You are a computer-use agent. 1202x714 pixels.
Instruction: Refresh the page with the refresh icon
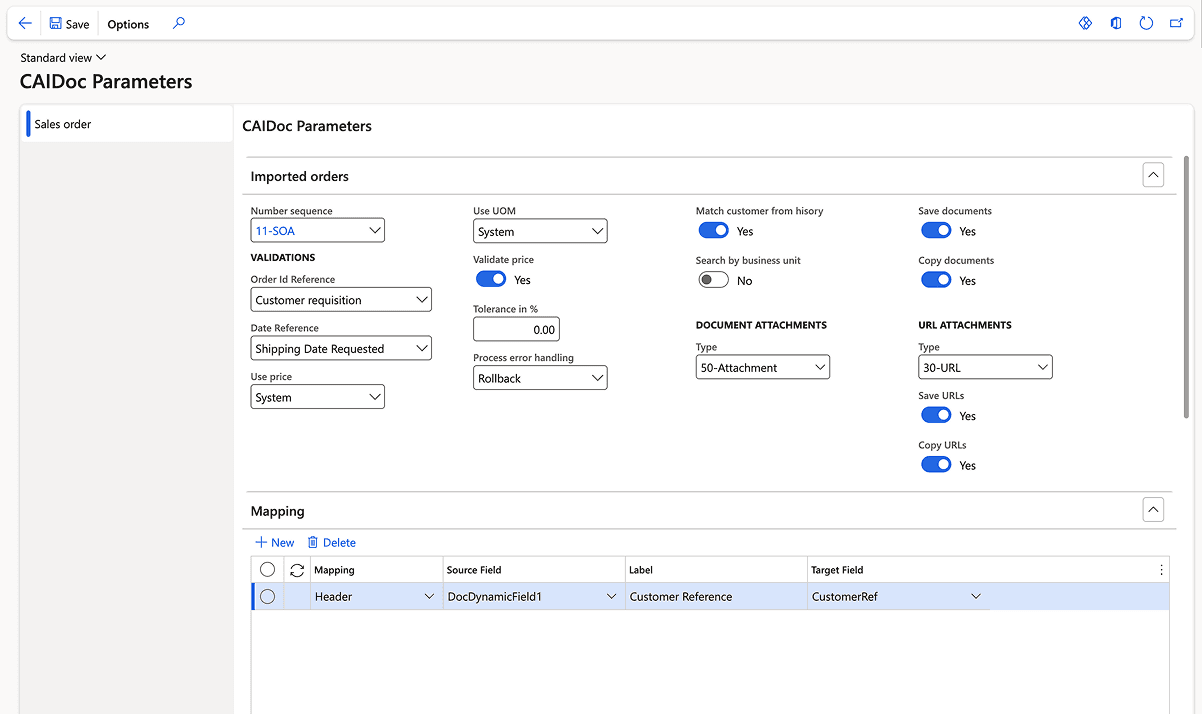click(x=1146, y=22)
